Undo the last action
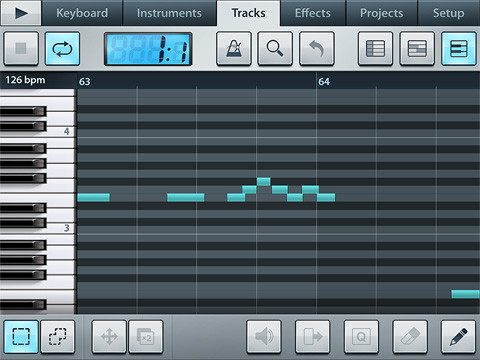 (317, 49)
